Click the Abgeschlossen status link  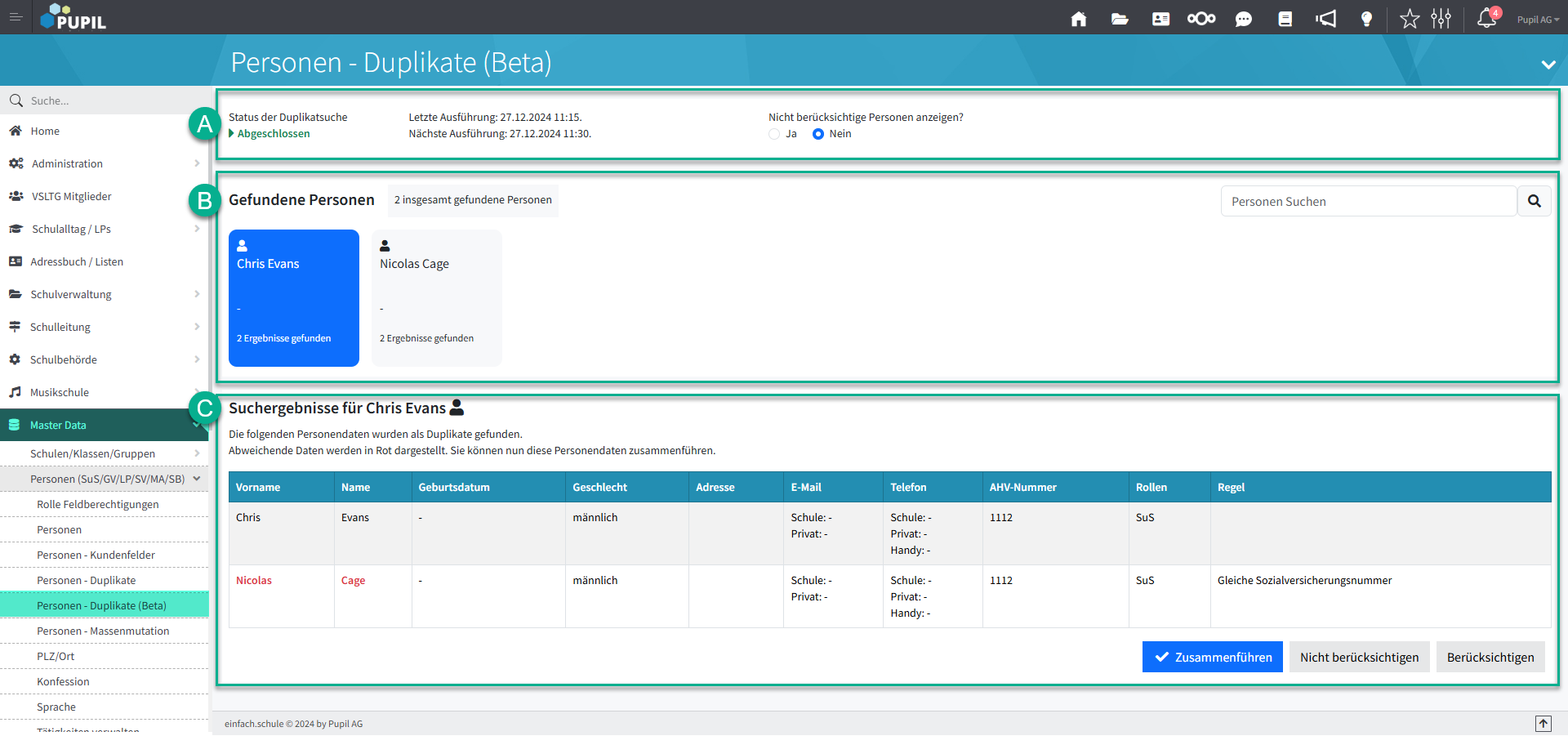click(x=274, y=134)
